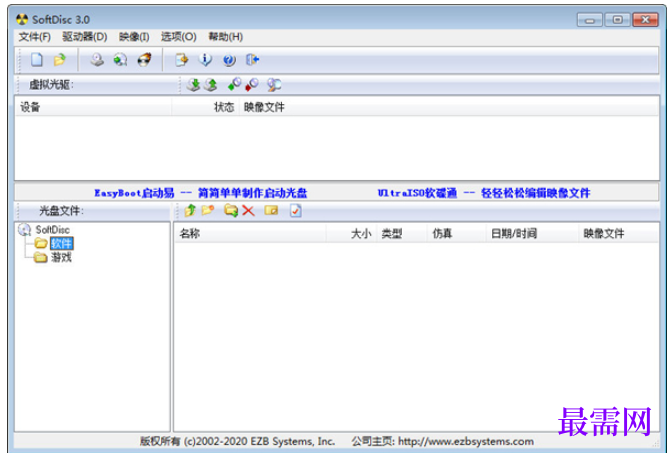Click the magnifier disc search icon

tap(274, 85)
